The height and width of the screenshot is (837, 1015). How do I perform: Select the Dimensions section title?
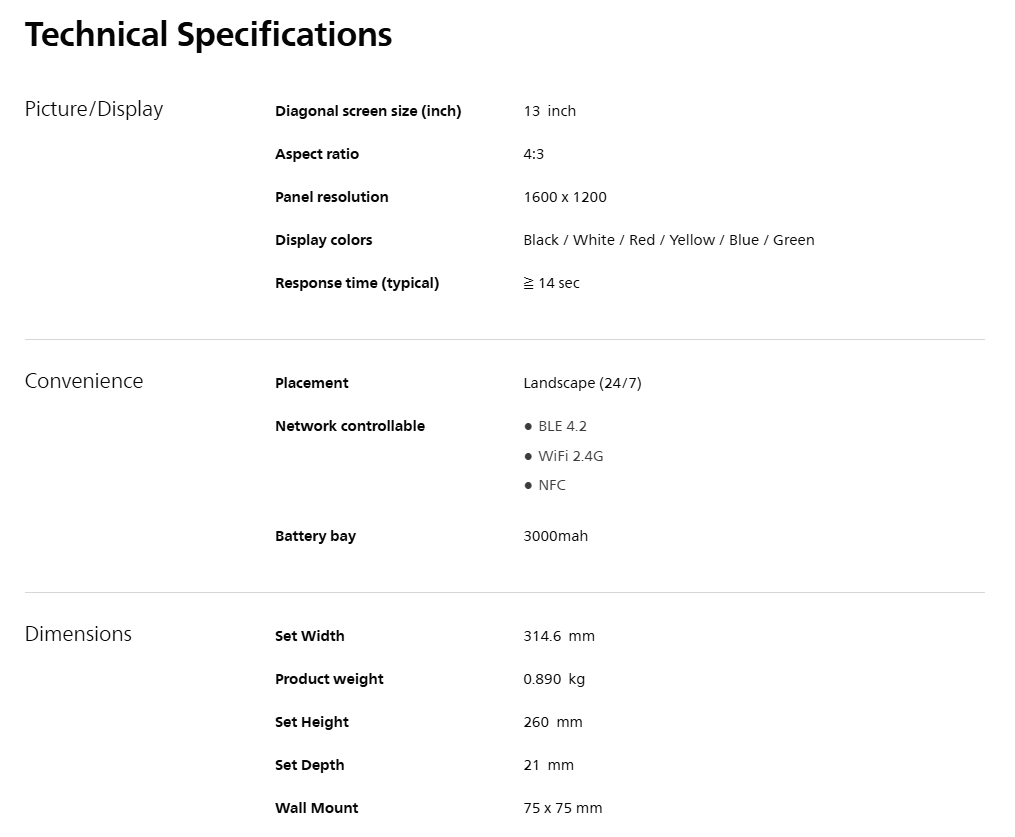(78, 634)
